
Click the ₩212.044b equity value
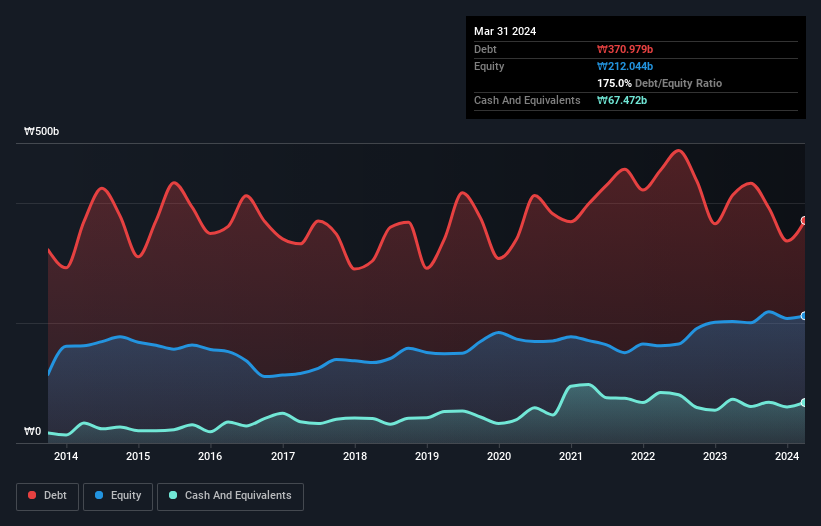(x=625, y=66)
